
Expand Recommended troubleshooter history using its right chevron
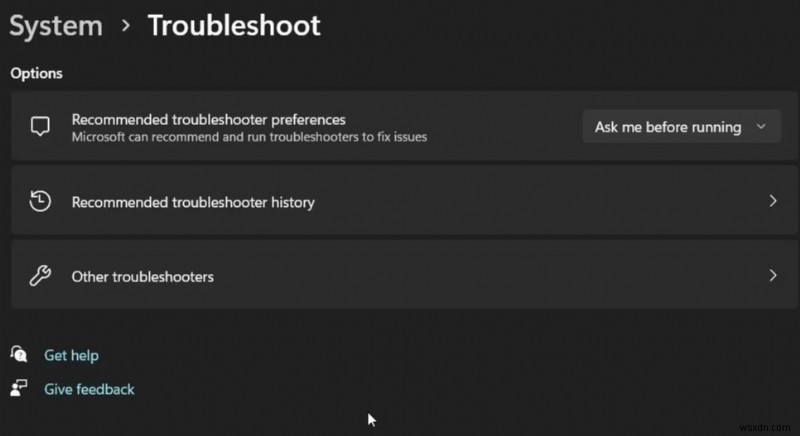coord(772,201)
